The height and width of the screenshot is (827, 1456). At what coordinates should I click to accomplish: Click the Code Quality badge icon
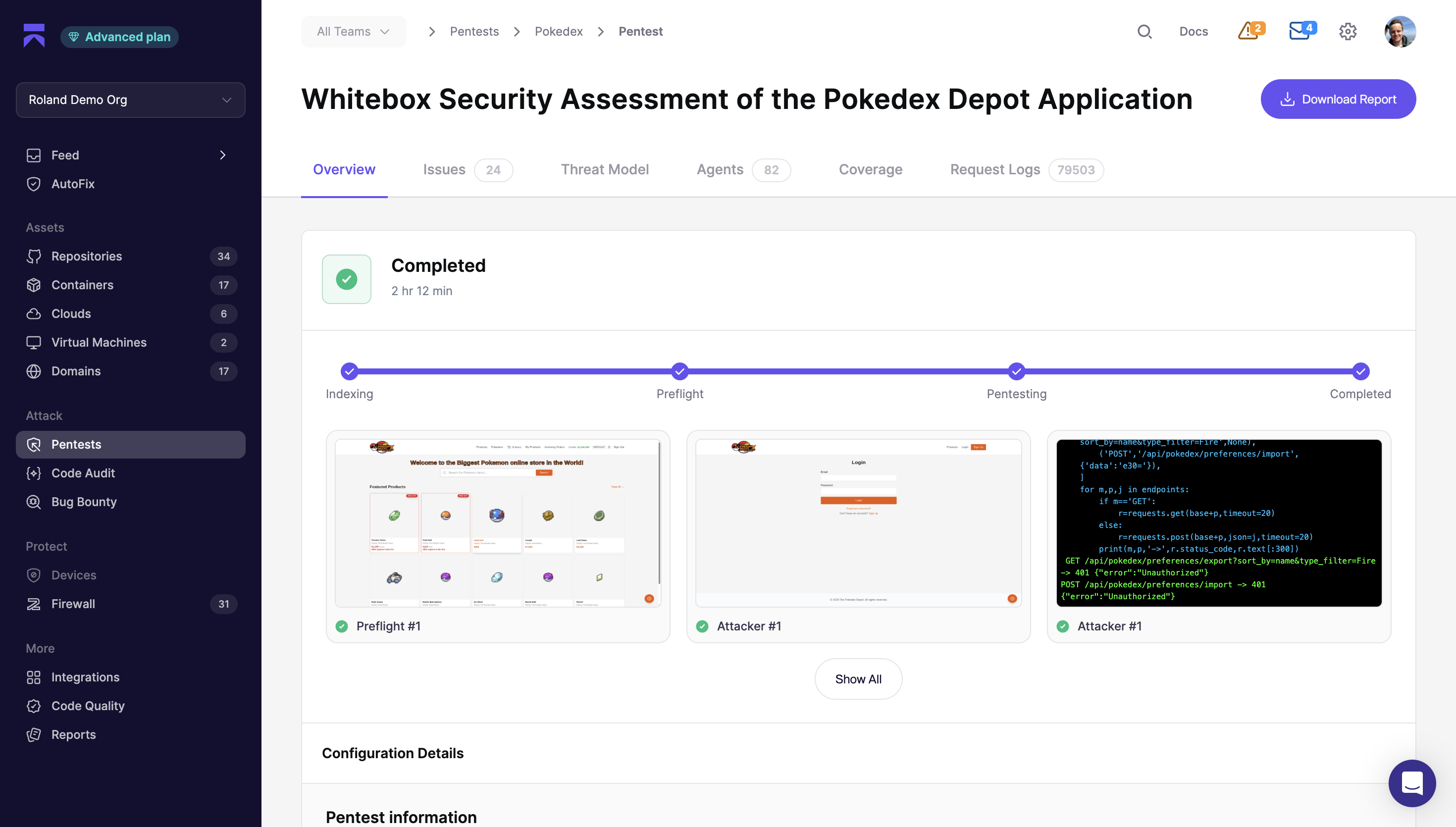point(34,706)
